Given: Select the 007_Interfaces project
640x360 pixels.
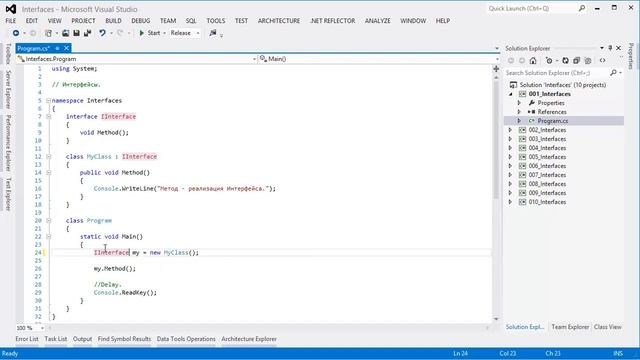Looking at the screenshot, I should pos(547,175).
